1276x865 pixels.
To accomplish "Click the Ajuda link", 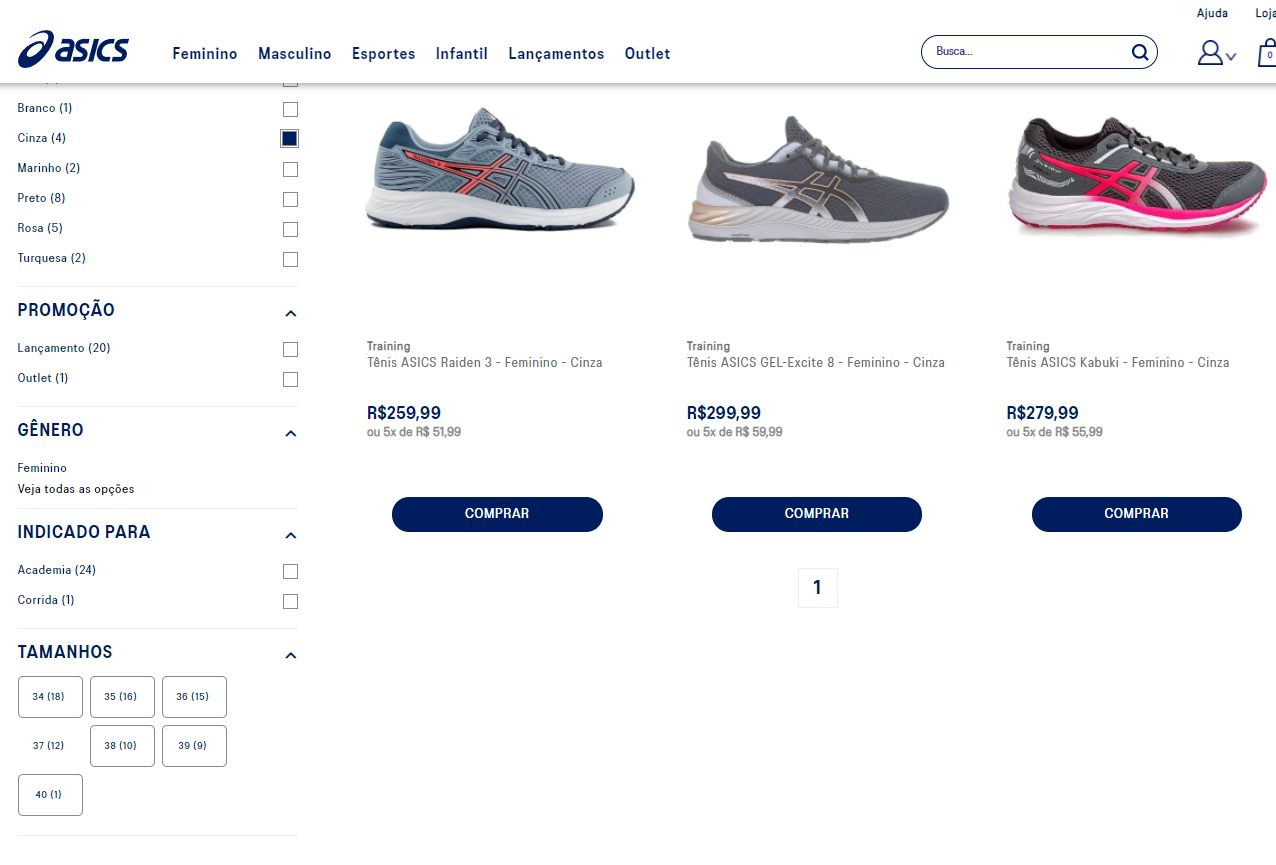I will pos(1212,13).
